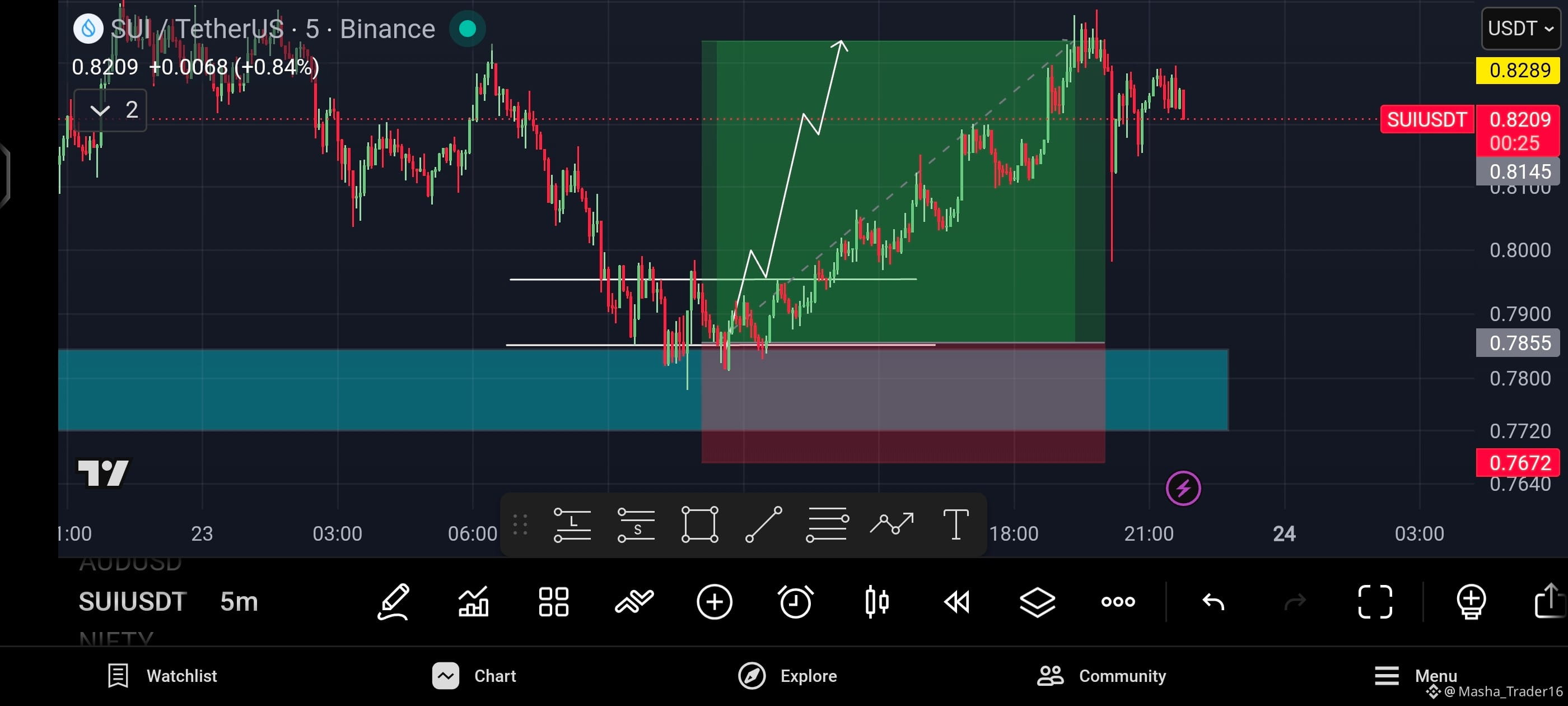Click the purple lightning flash icon
The width and height of the screenshot is (1568, 706).
(1183, 488)
